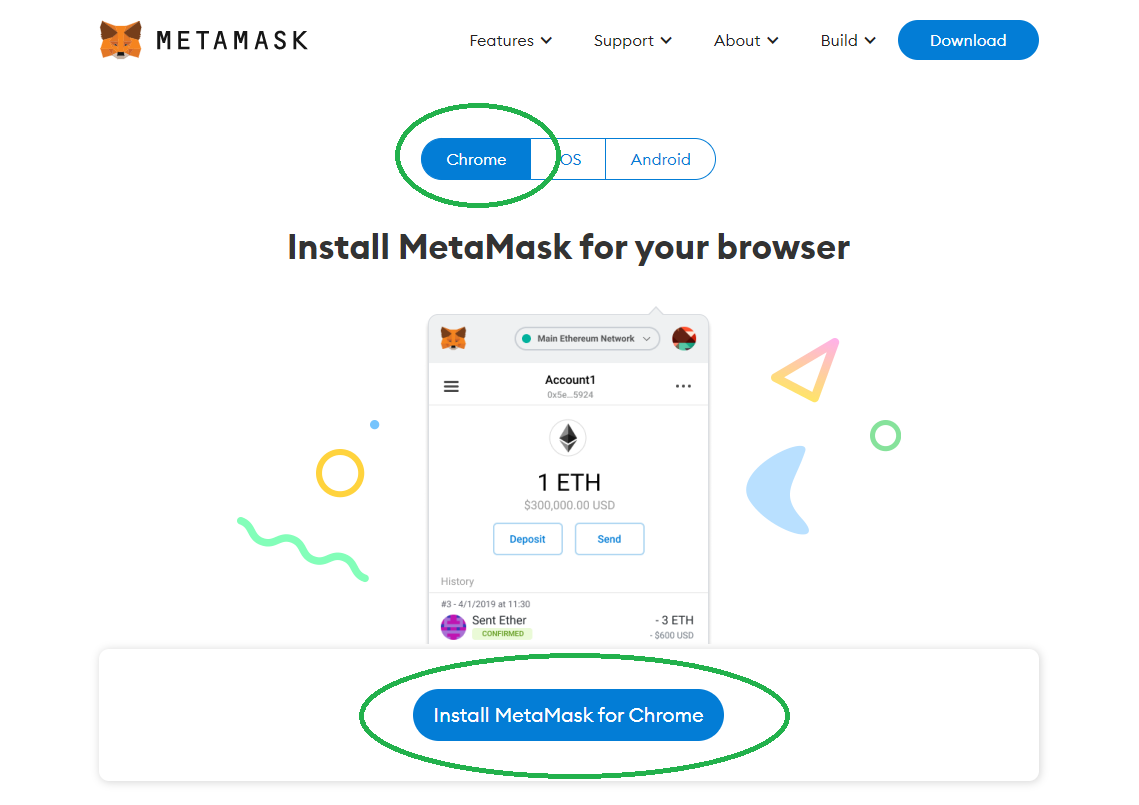Screen dimensions: 1139x805
Task: Open the About dropdown menu
Action: 746,41
